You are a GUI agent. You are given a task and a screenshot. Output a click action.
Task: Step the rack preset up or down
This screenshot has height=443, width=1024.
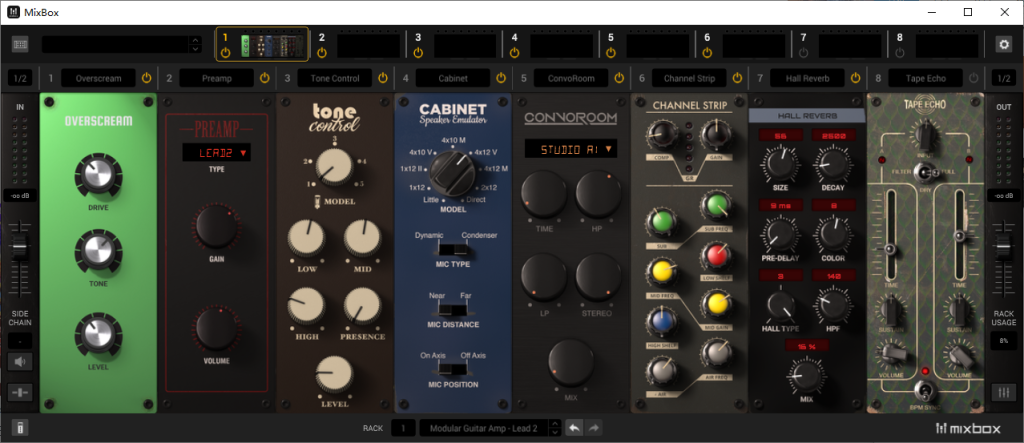[x=554, y=429]
